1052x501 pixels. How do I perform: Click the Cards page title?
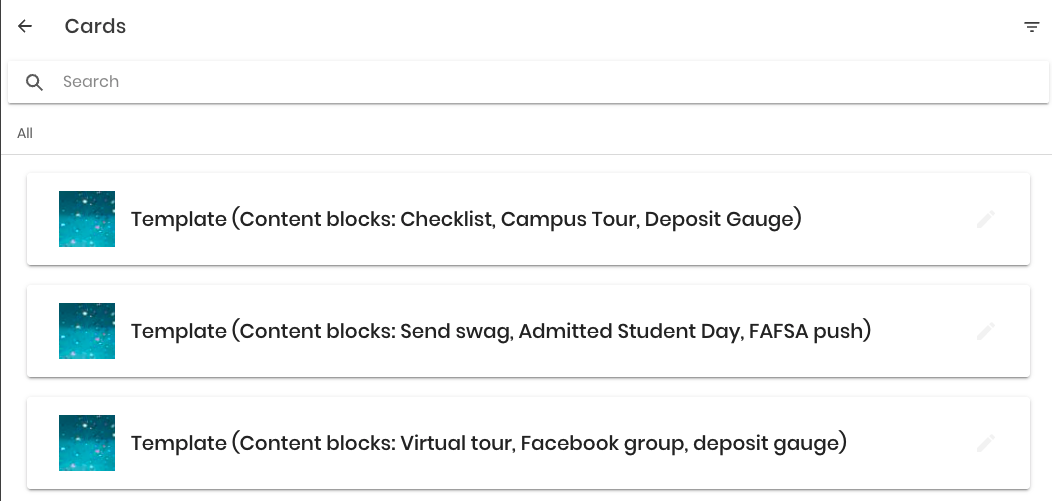pyautogui.click(x=95, y=26)
